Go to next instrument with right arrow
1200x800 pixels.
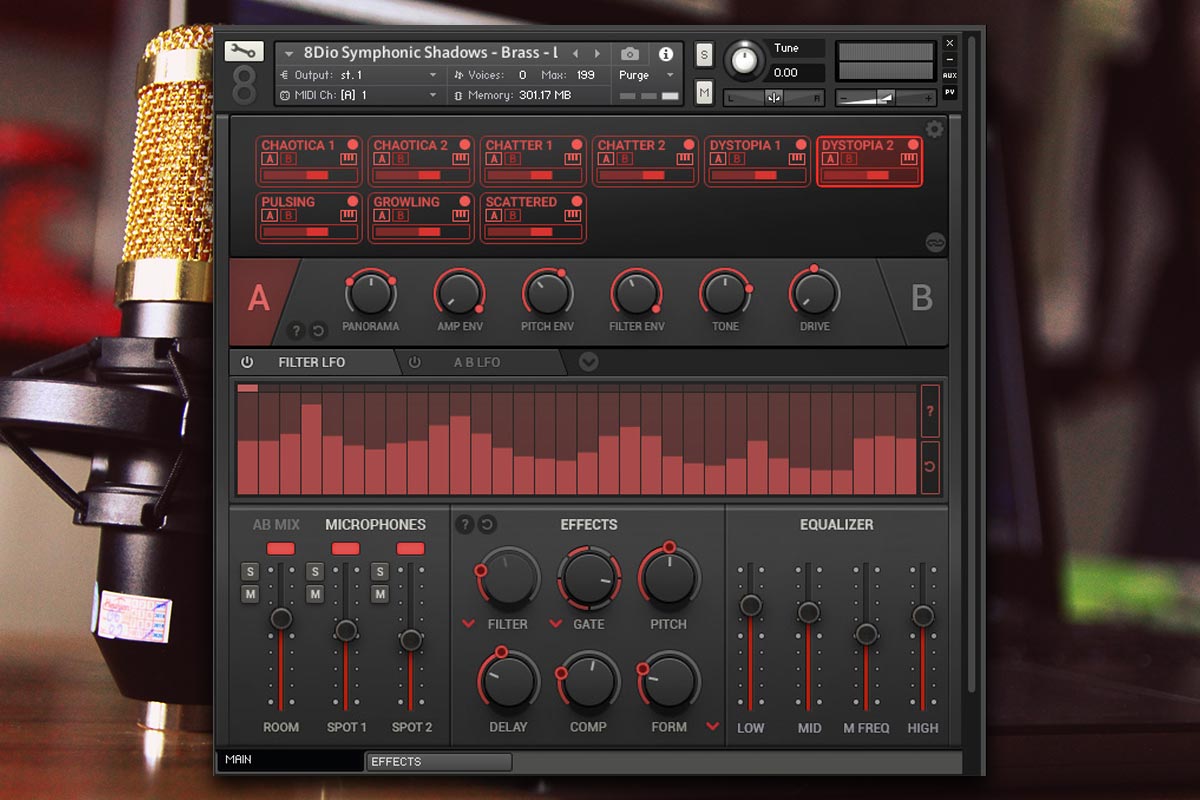597,54
